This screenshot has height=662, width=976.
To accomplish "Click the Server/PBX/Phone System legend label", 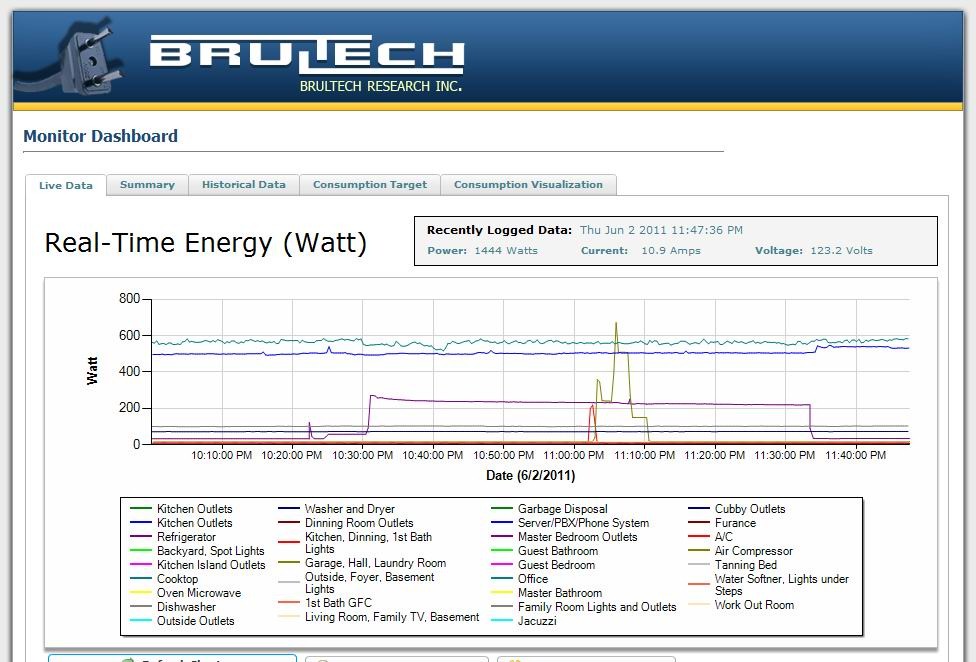I will click(583, 523).
